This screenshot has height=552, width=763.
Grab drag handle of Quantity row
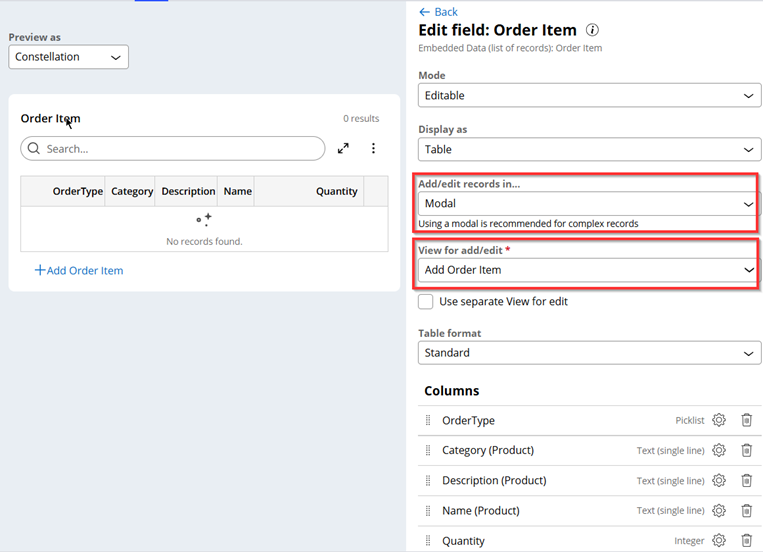(428, 540)
